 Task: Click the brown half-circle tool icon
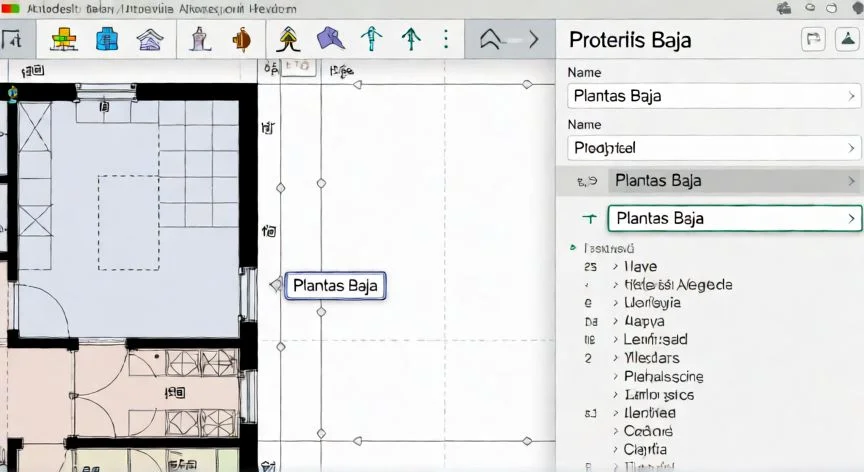tap(242, 40)
